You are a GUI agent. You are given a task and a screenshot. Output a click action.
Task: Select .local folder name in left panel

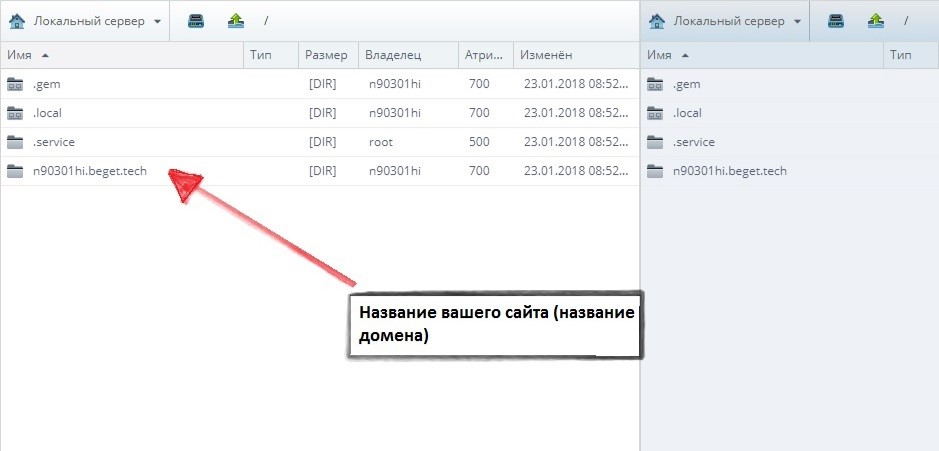coord(47,113)
